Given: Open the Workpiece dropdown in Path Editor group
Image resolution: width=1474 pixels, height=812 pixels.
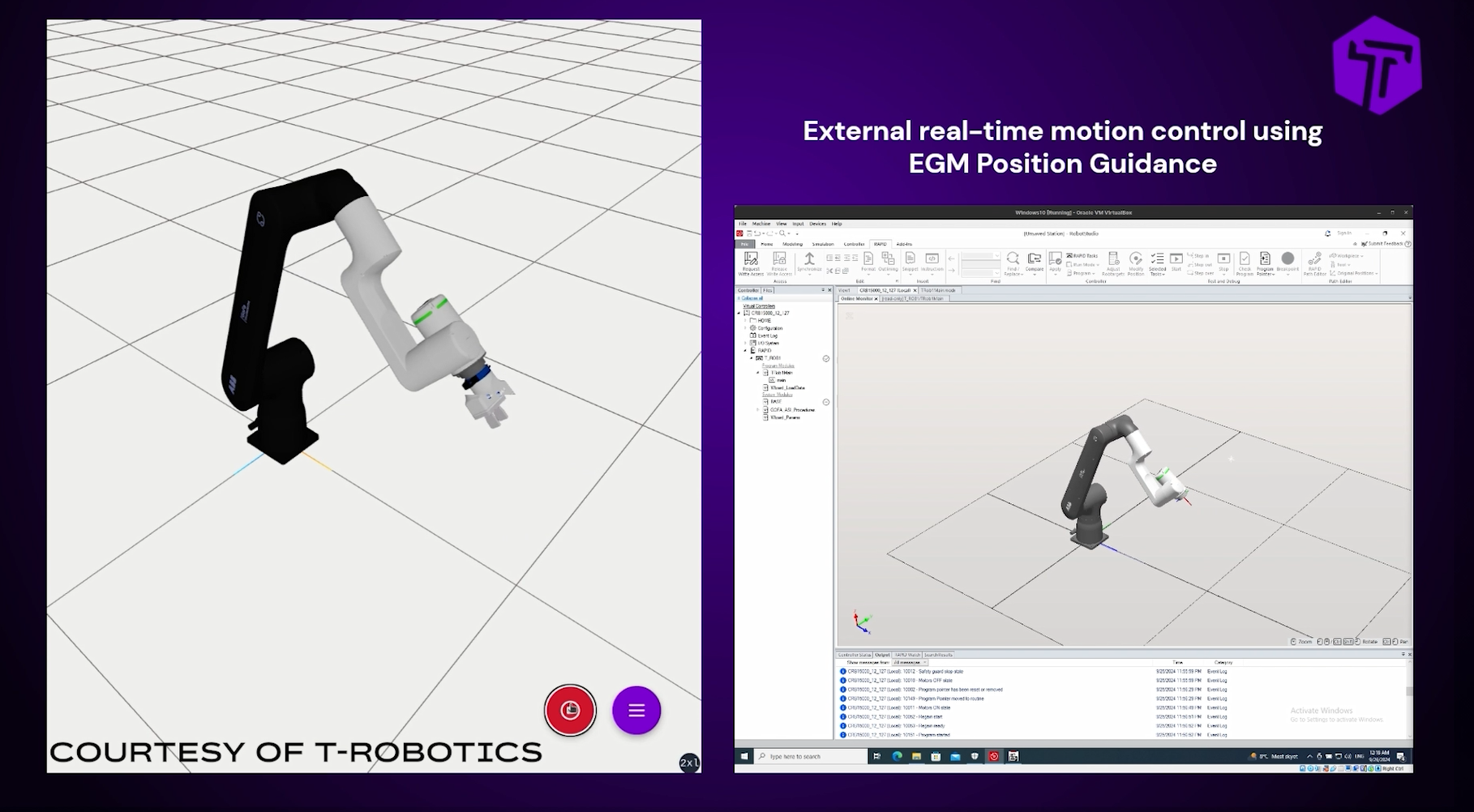Looking at the screenshot, I should 1347,255.
